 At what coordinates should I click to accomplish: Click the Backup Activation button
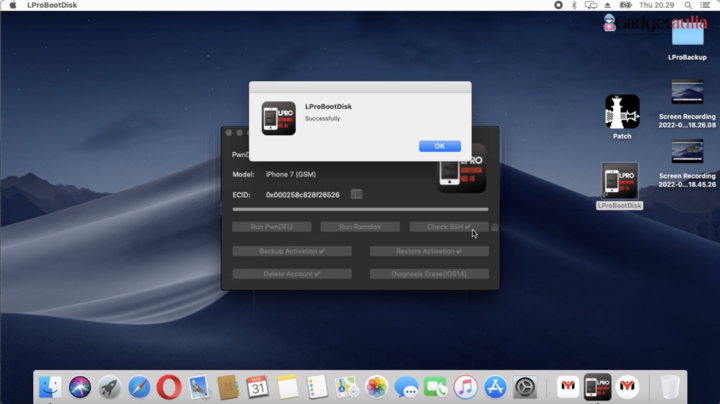pos(292,251)
